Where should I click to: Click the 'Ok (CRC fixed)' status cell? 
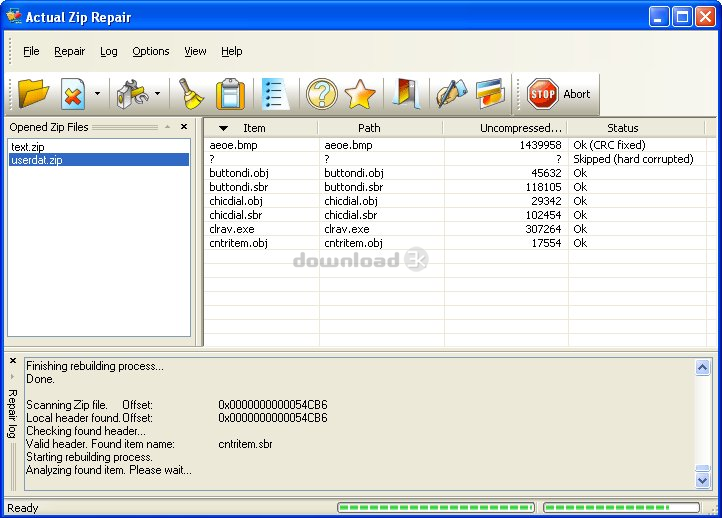[x=609, y=145]
